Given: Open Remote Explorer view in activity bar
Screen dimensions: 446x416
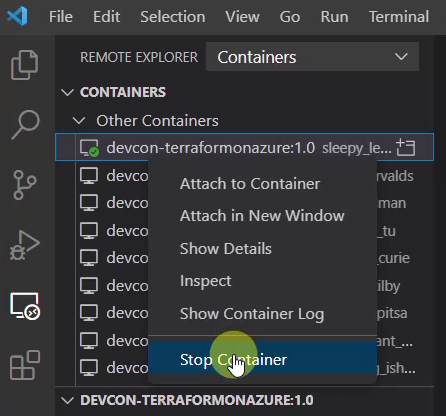Looking at the screenshot, I should pyautogui.click(x=25, y=306).
